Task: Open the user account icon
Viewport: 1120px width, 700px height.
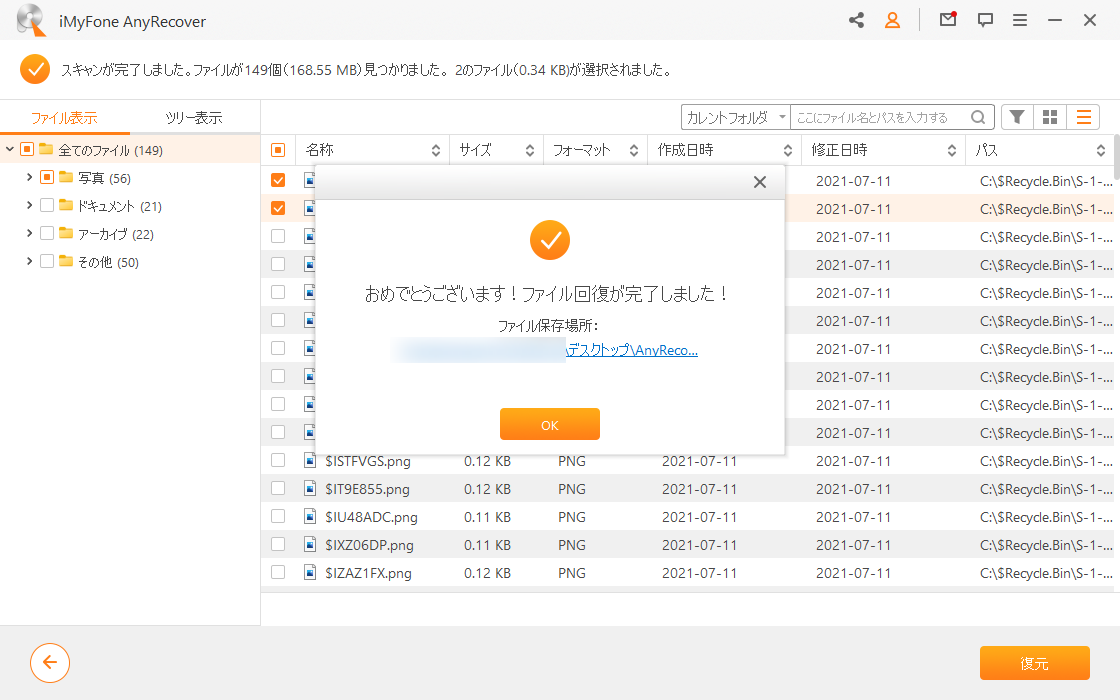Action: tap(892, 20)
